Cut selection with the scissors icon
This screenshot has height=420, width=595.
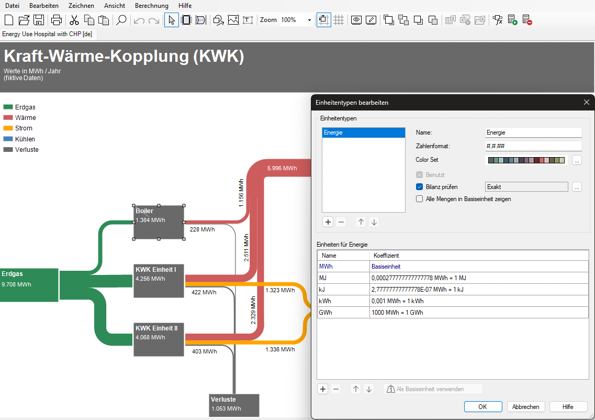[74, 20]
